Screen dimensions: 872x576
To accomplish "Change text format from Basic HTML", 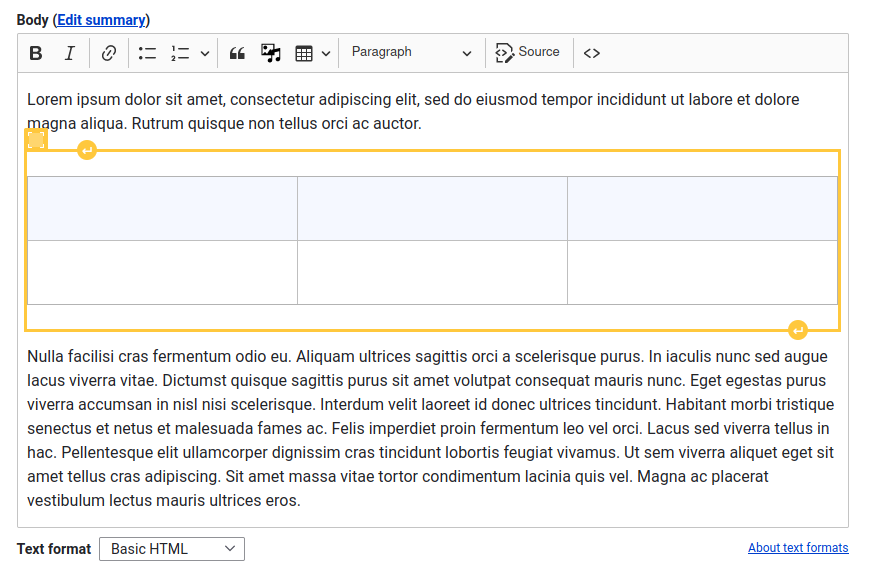I will coord(171,548).
